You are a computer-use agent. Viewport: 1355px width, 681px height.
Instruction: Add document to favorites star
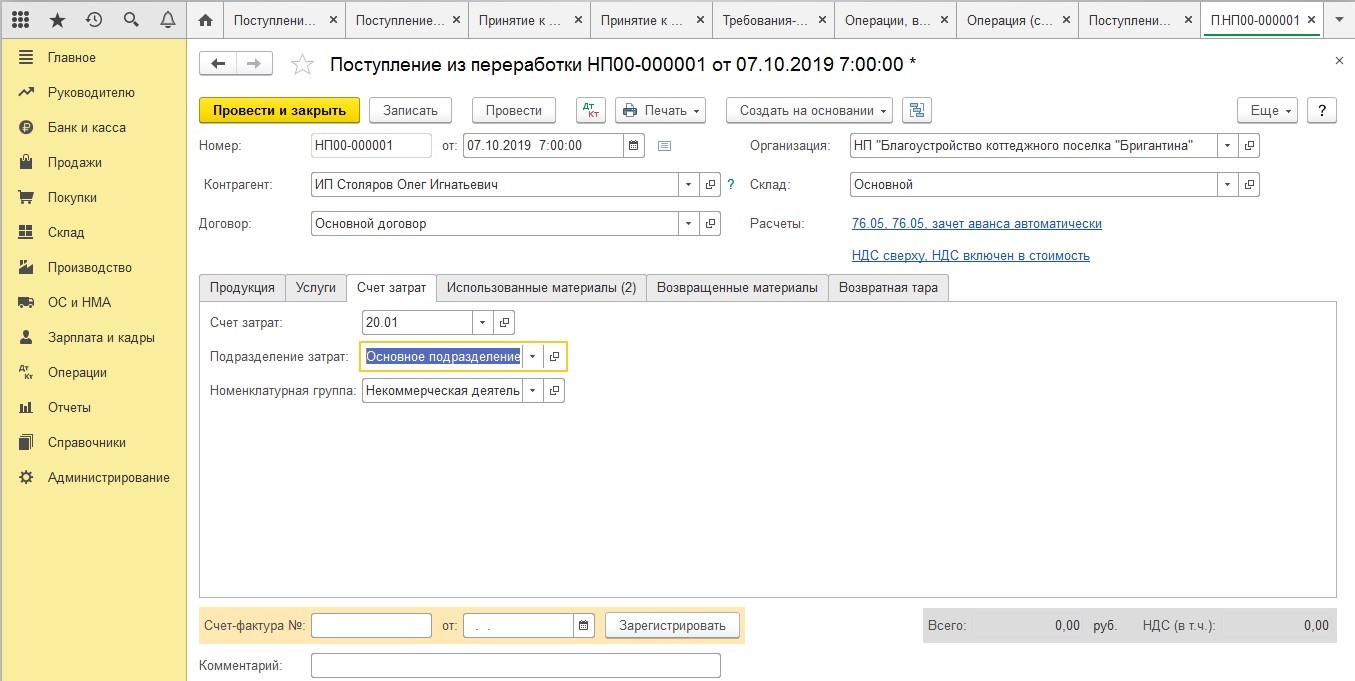pos(301,65)
